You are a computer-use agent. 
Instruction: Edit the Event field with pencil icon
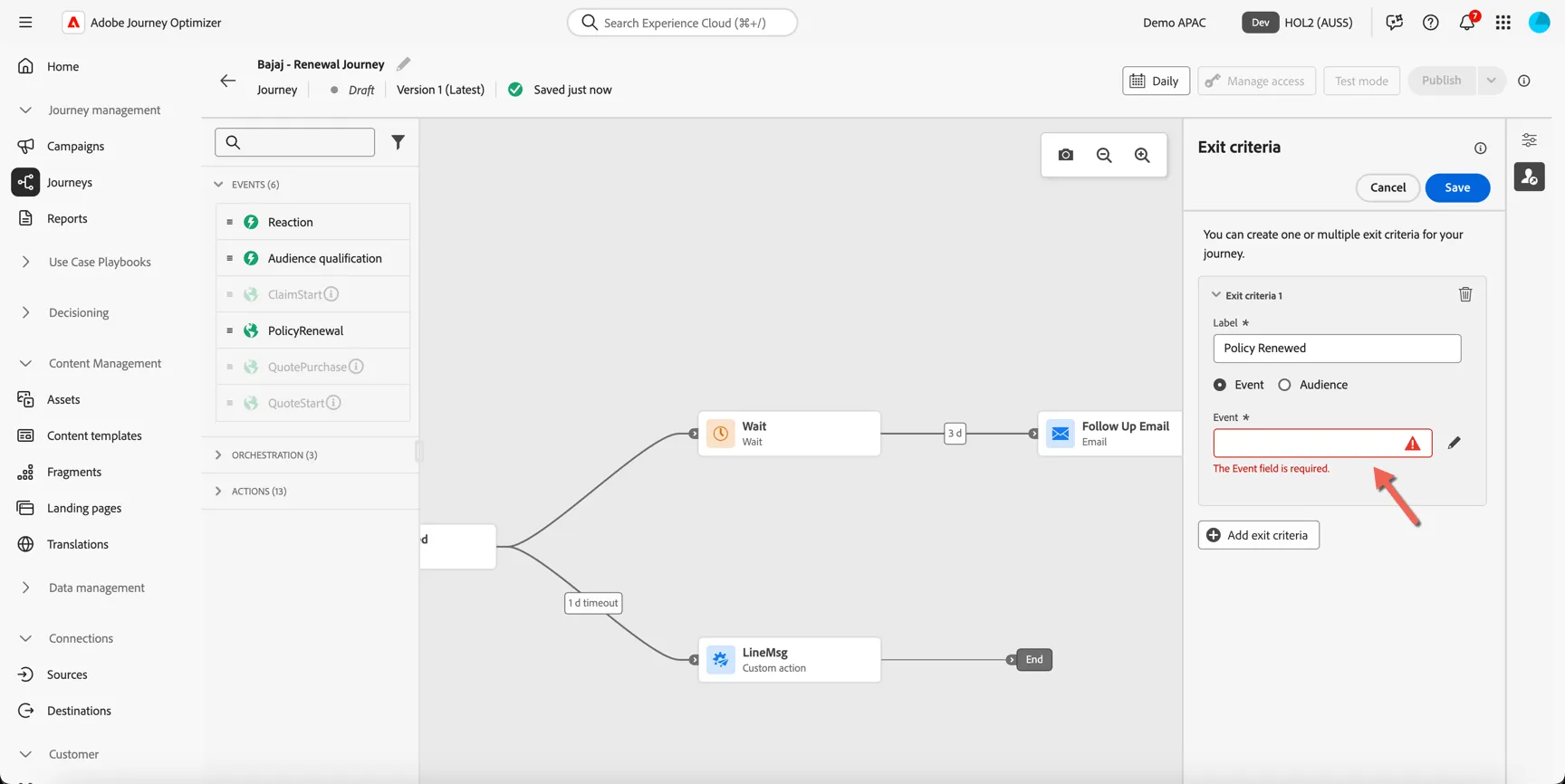1454,443
